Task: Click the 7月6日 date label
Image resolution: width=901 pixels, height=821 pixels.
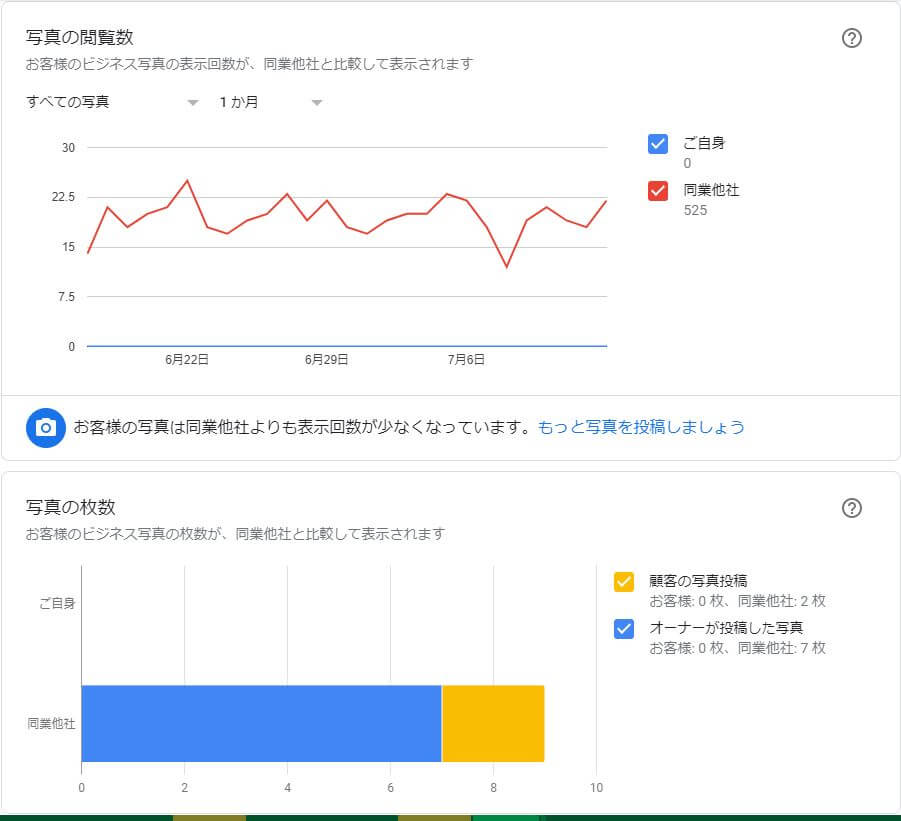Action: pos(468,359)
